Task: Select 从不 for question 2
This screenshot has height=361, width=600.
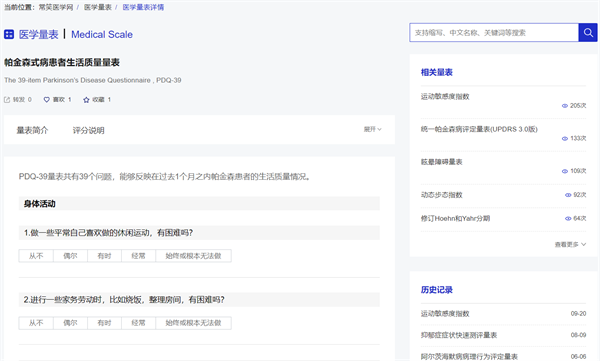Action: click(36, 323)
